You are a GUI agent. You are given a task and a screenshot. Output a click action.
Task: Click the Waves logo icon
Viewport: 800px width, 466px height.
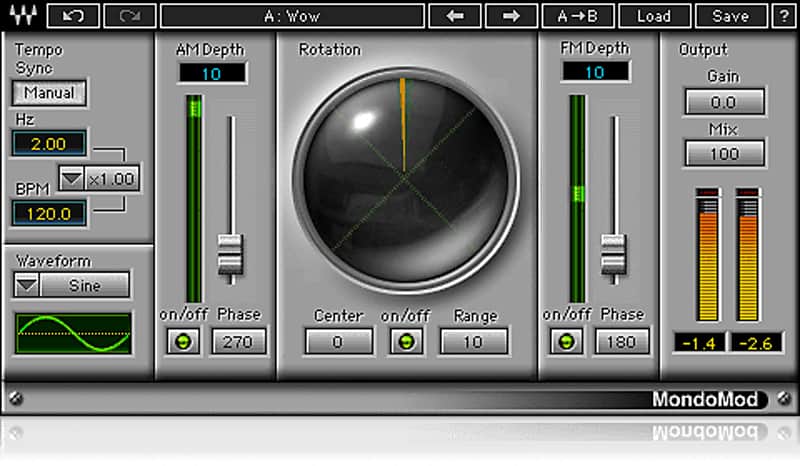pos(23,15)
